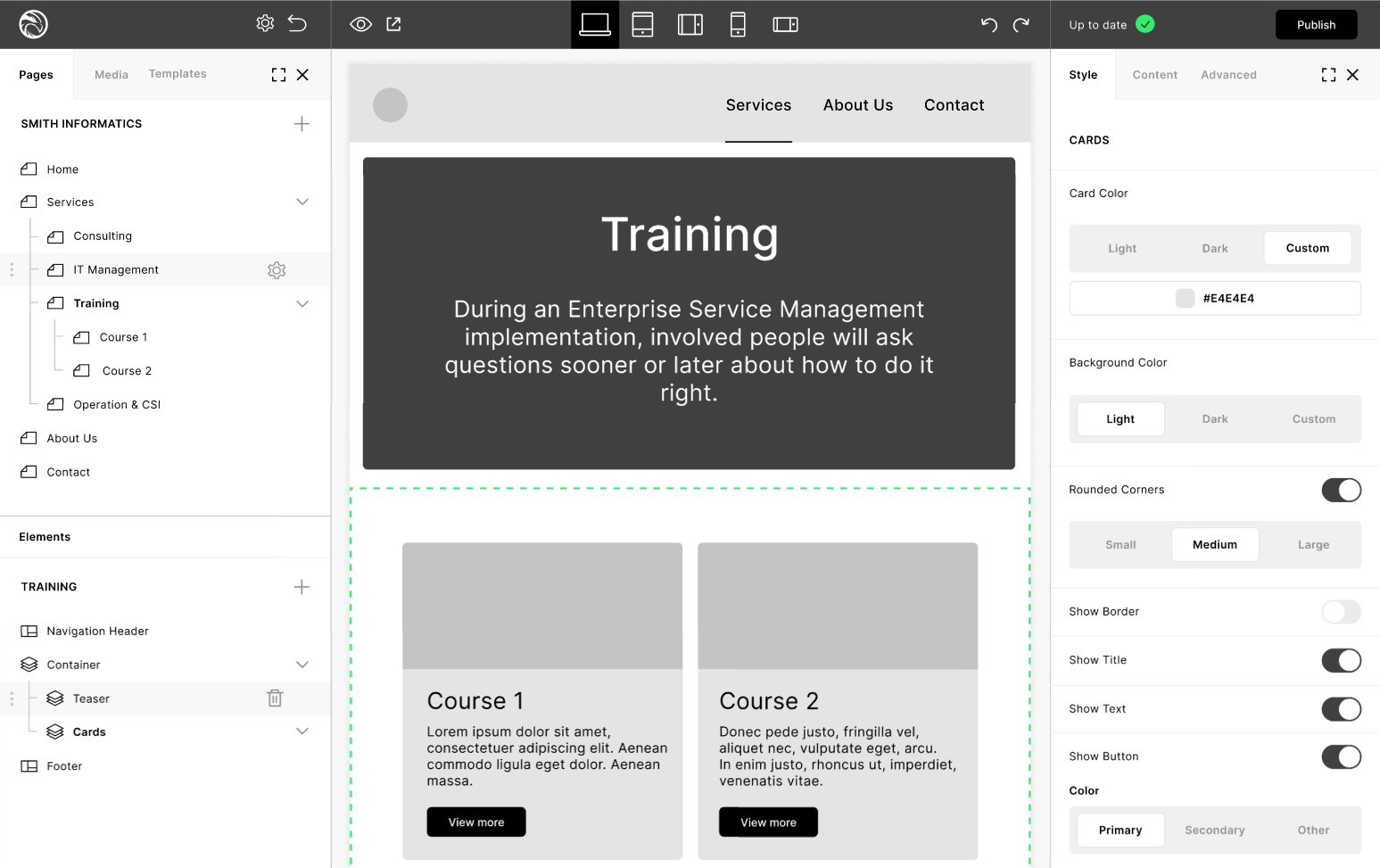Screen dimensions: 1380x868
Task: Click the redo arrow icon
Action: (1021, 24)
